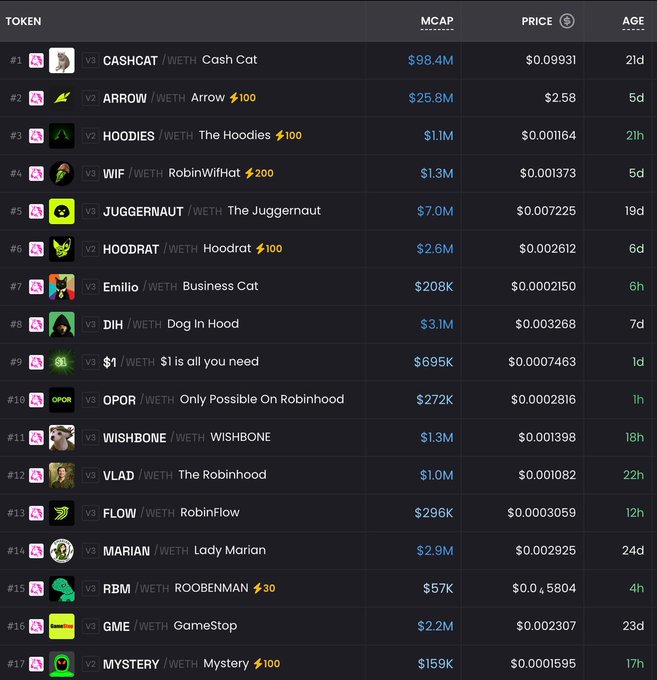The height and width of the screenshot is (680, 657).
Task: Click the $0.0002816 price value
Action: coord(543,400)
